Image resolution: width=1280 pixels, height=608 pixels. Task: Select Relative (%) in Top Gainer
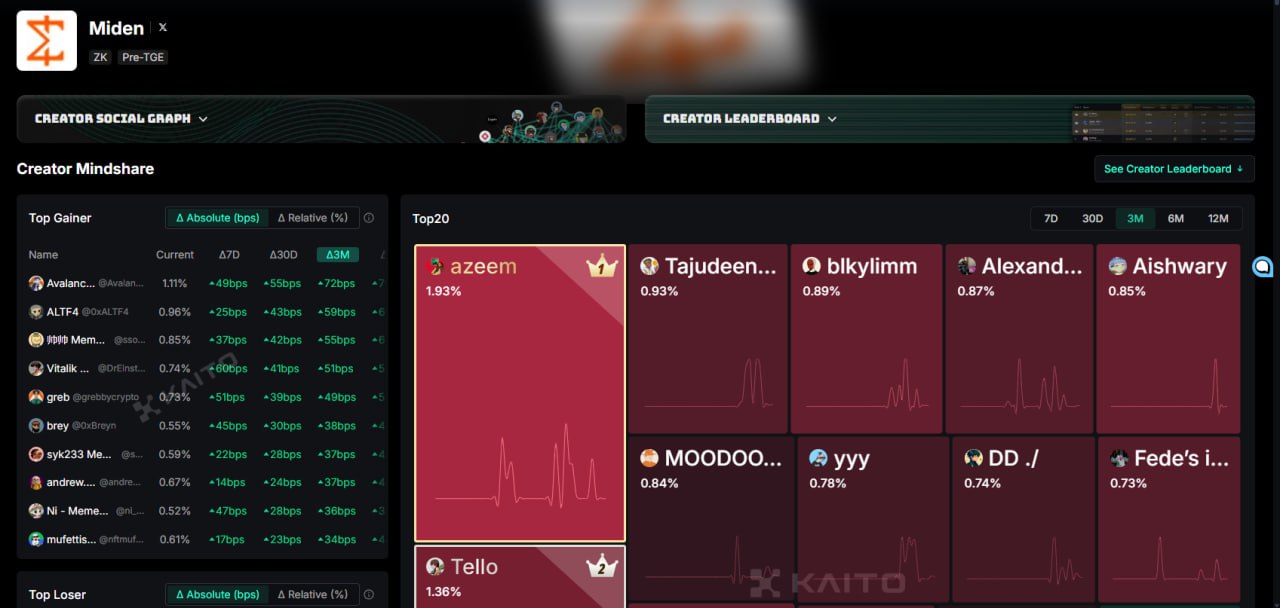[x=313, y=218]
